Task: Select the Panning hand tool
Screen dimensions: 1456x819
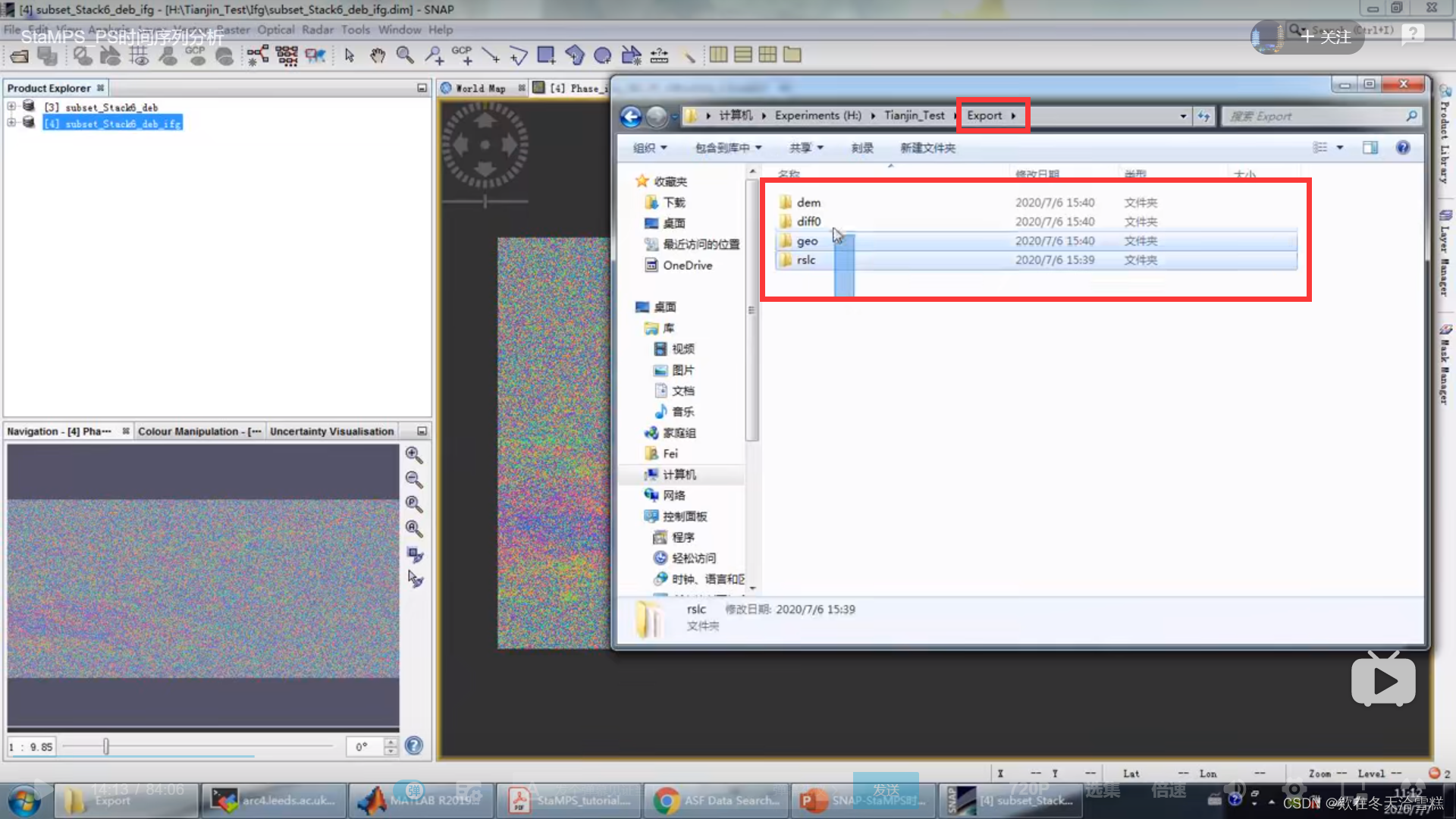Action: coord(378,55)
